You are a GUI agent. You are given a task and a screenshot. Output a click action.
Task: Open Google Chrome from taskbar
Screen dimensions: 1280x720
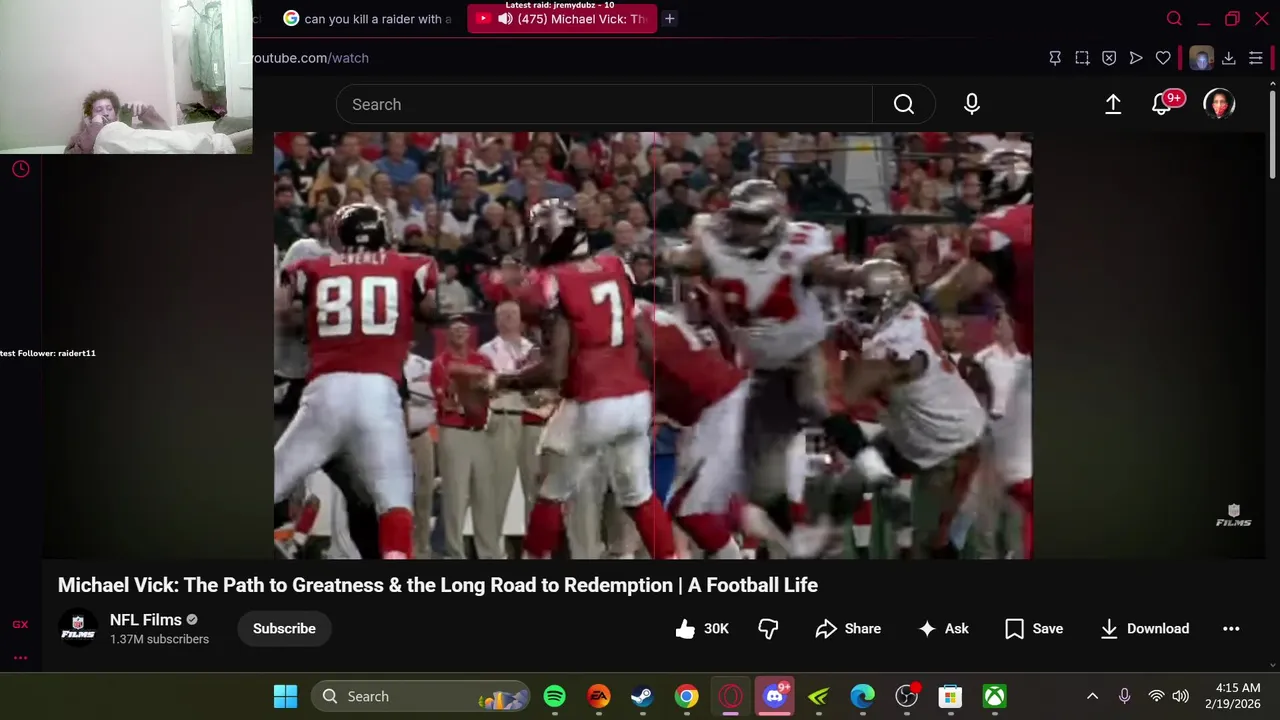[x=686, y=696]
